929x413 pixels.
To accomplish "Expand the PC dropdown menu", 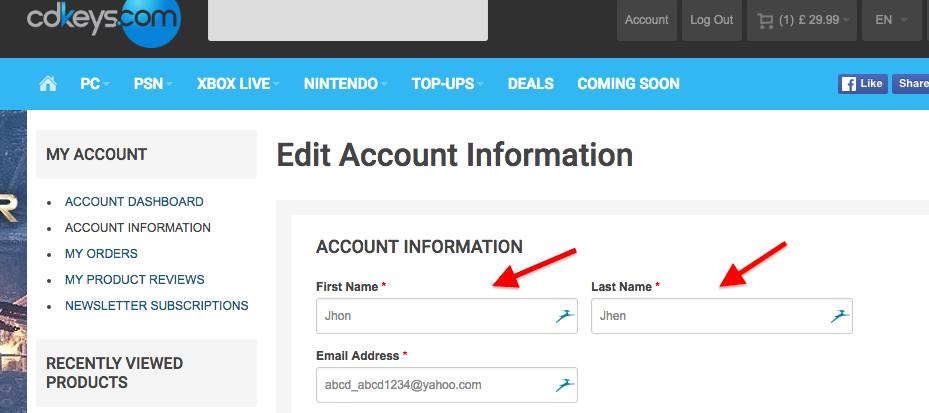I will point(95,84).
